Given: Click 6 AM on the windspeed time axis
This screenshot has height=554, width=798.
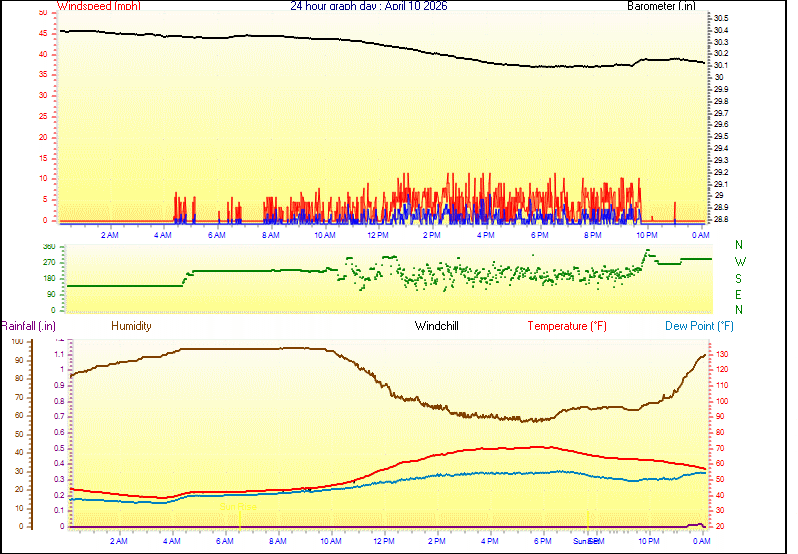Looking at the screenshot, I should point(217,235).
